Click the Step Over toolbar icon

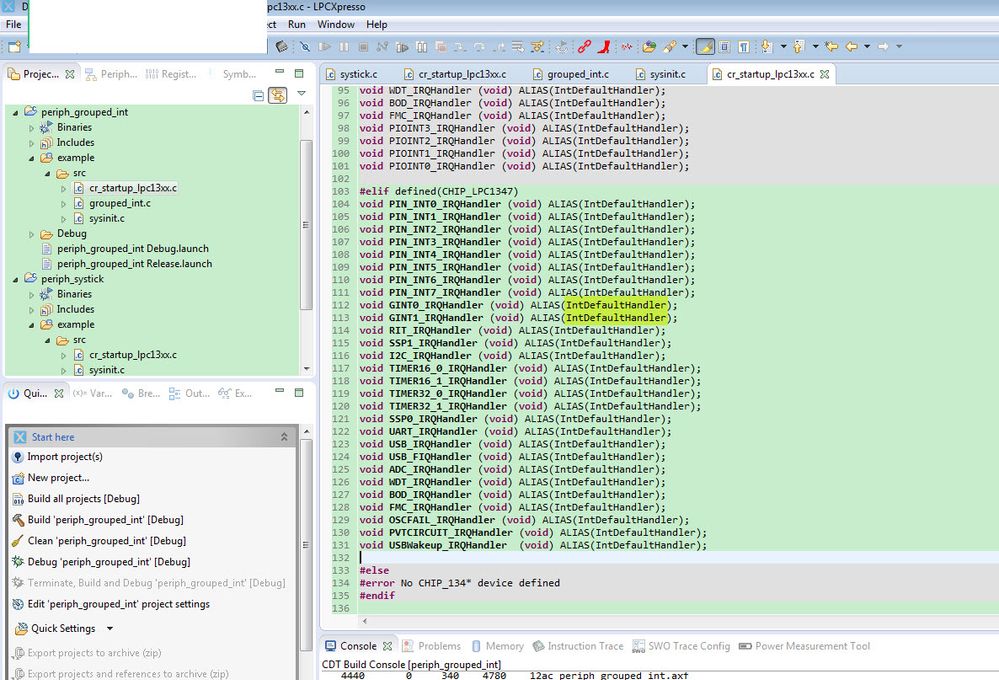click(x=479, y=47)
